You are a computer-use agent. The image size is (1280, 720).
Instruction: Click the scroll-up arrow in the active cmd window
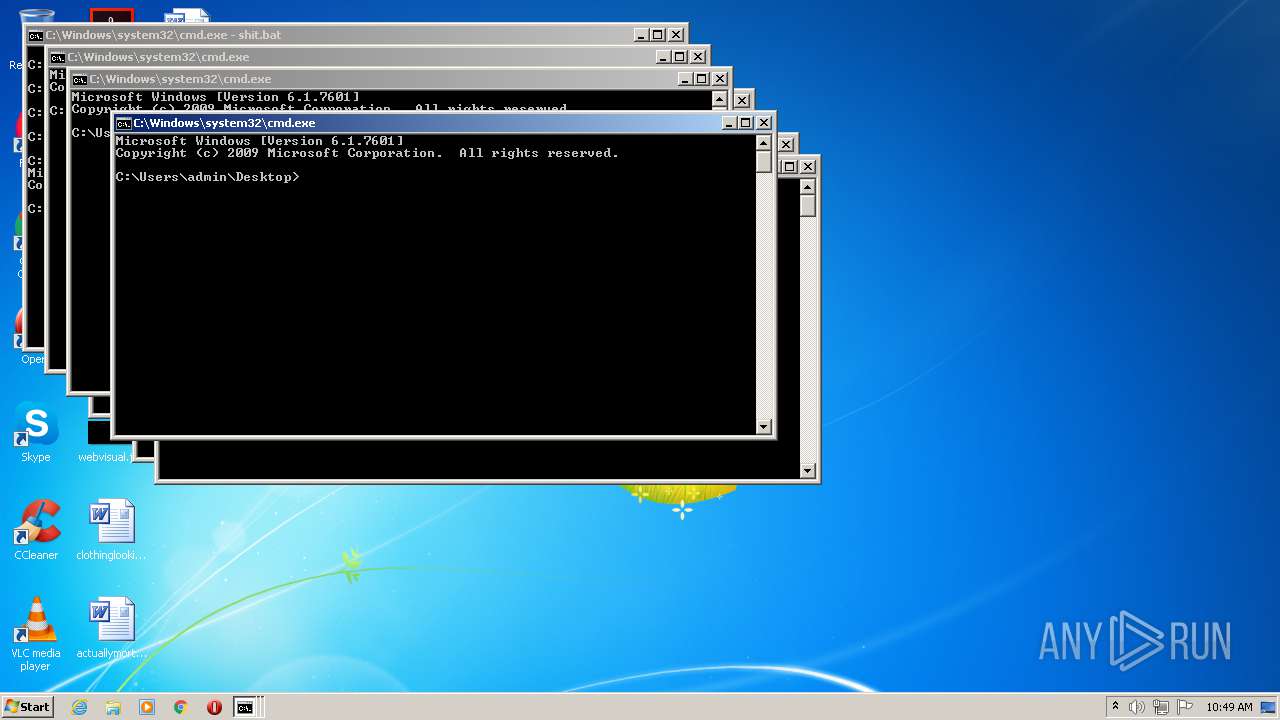(x=764, y=143)
